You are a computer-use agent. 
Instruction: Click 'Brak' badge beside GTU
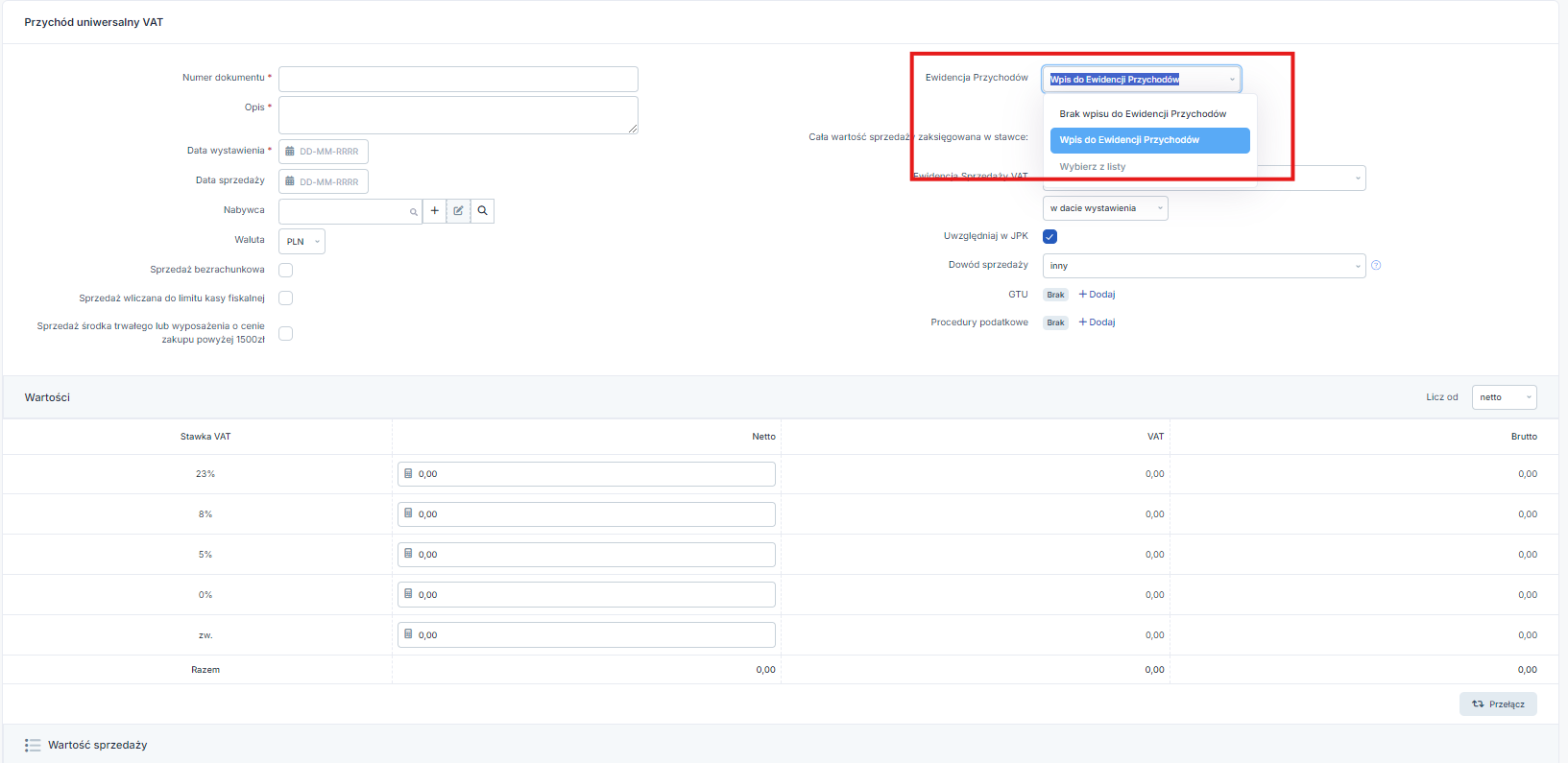tap(1055, 295)
